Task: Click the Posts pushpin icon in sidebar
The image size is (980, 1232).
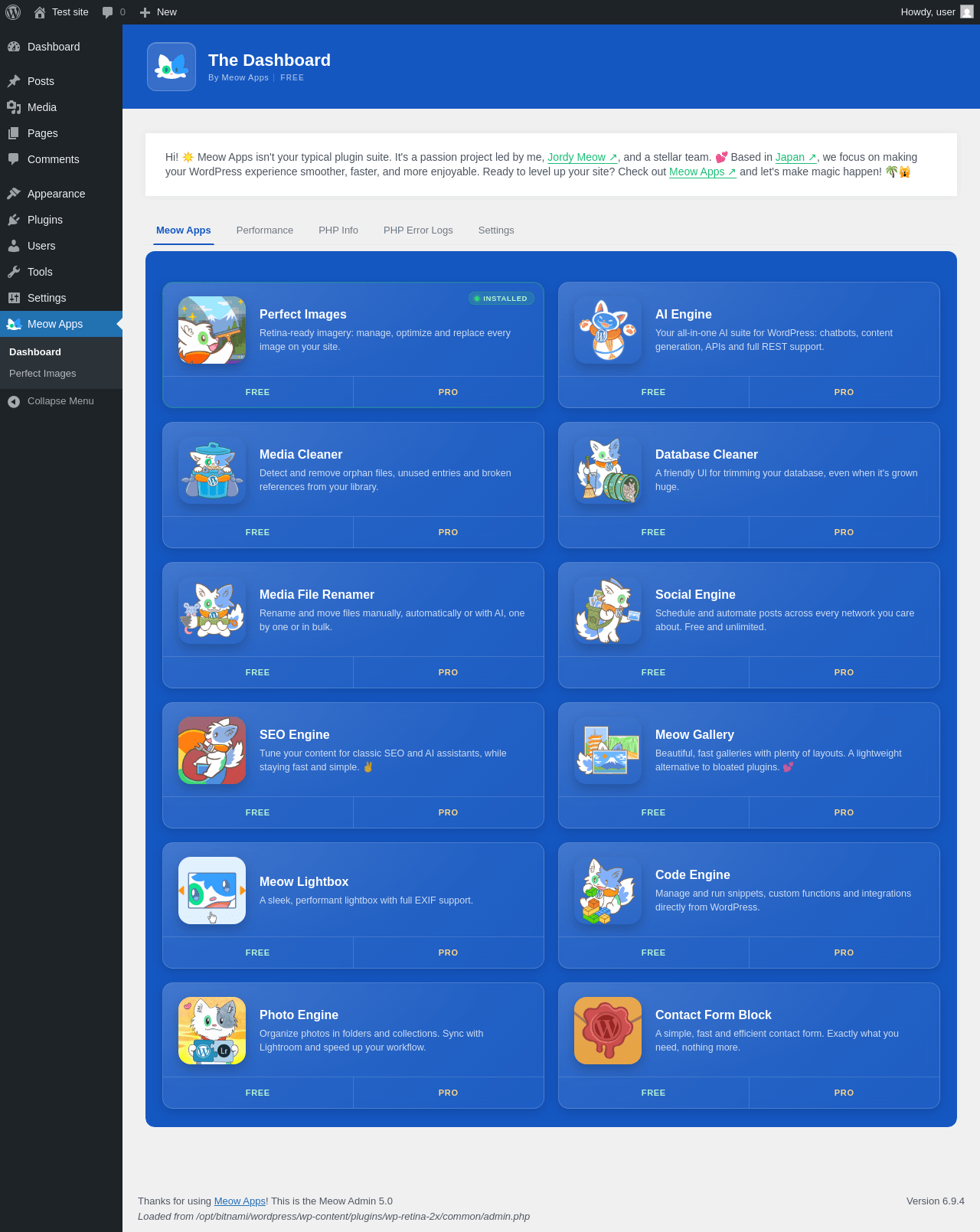Action: [x=14, y=81]
